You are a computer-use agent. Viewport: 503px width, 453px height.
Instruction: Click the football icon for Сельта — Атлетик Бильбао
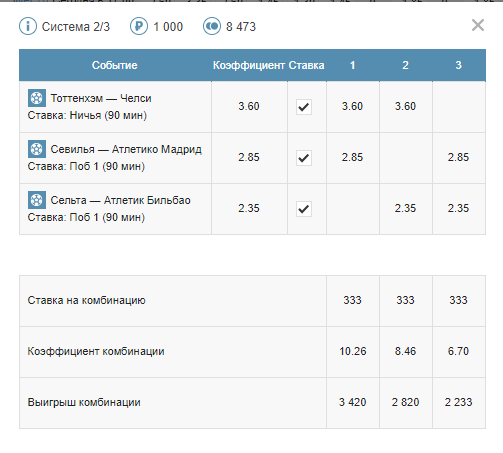(x=37, y=200)
